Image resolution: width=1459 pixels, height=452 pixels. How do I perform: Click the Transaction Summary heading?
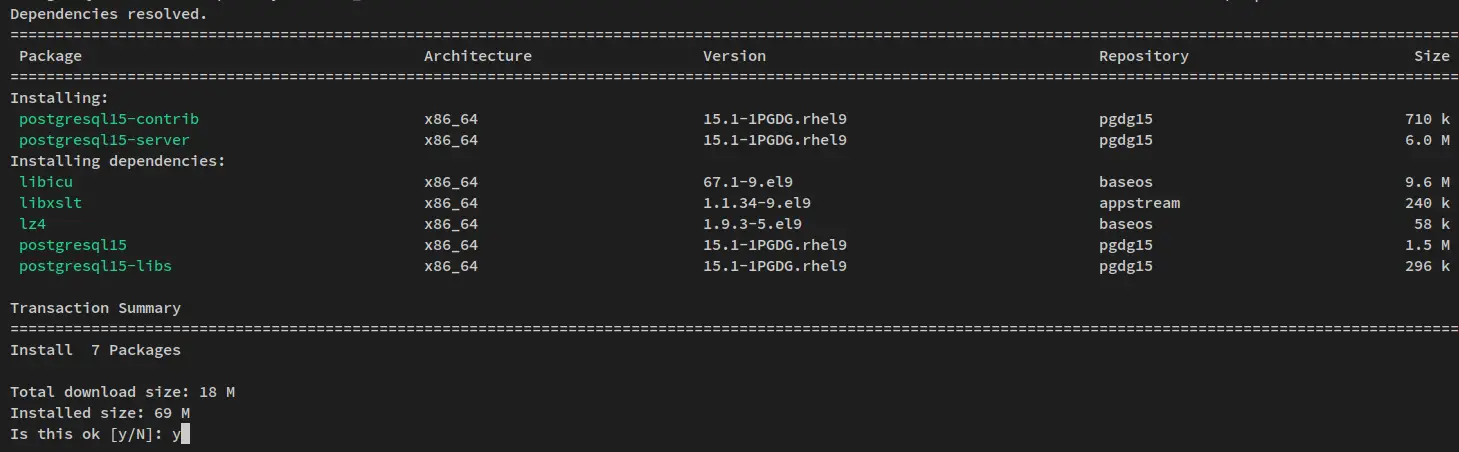point(96,308)
